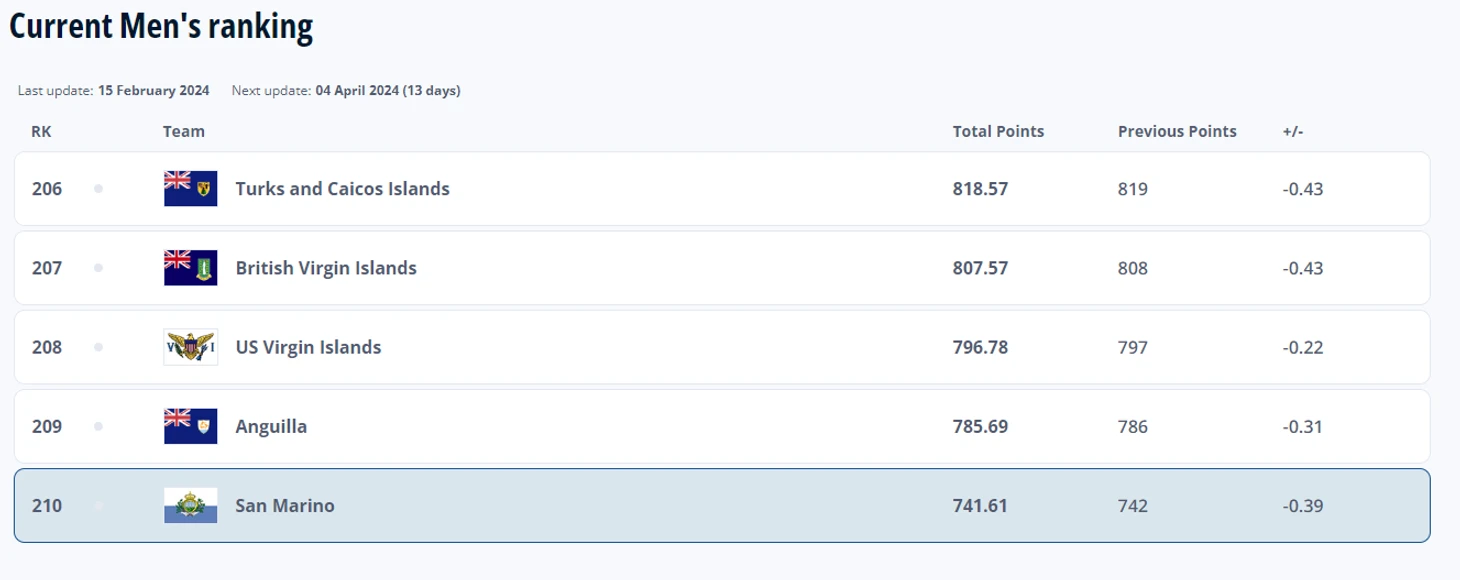Click the Current Men's ranking heading

click(x=161, y=27)
